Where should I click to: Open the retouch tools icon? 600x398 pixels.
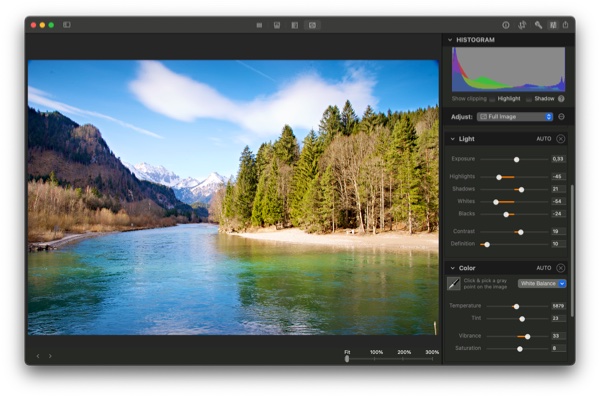click(538, 25)
